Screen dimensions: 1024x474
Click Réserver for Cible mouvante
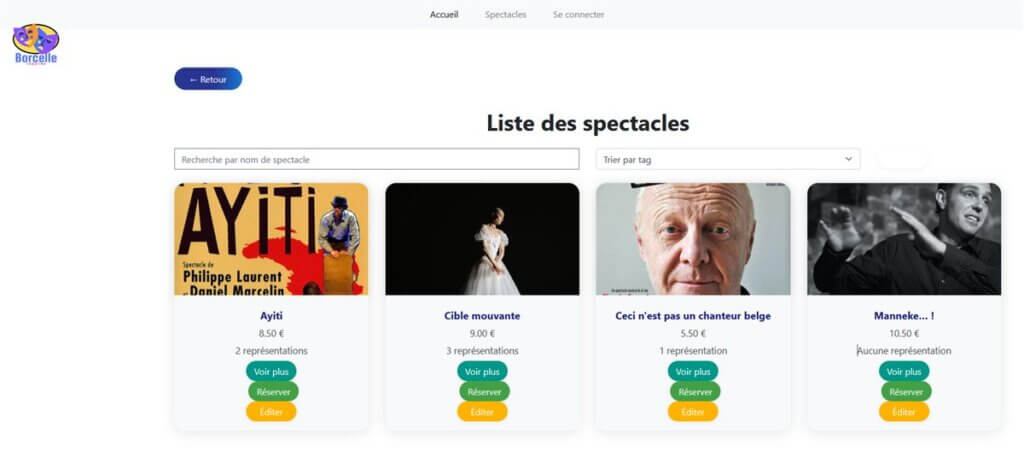[x=485, y=392]
